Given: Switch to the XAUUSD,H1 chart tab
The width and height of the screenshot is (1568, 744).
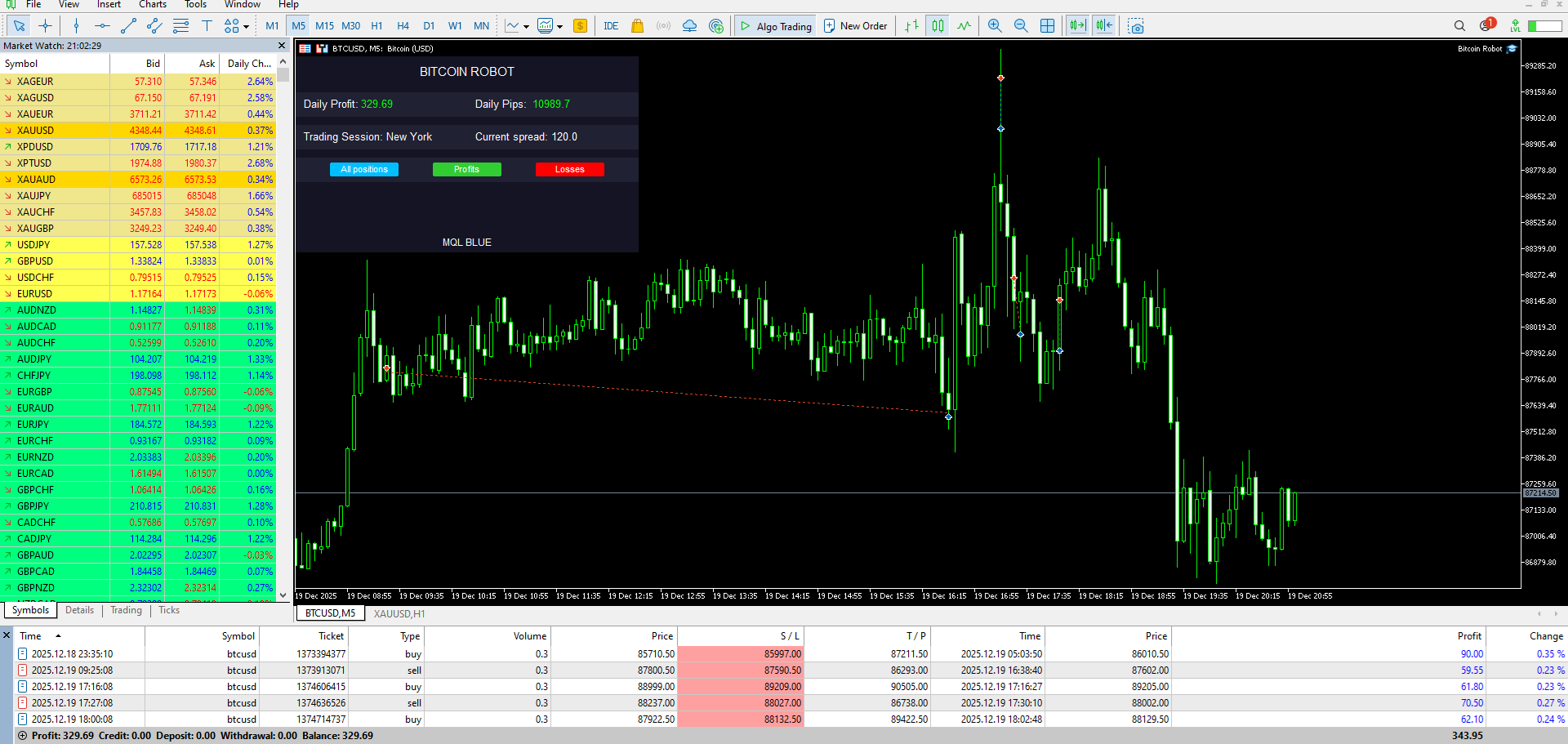Looking at the screenshot, I should click(399, 614).
